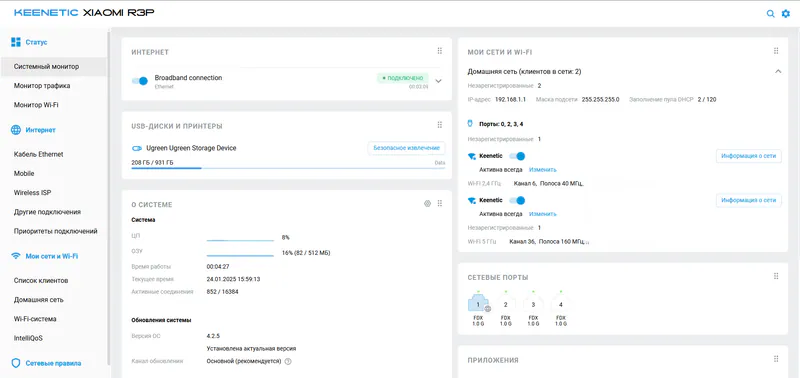Grab the USB-диски и принтеры drag handle
This screenshot has width=800, height=378.
440,125
